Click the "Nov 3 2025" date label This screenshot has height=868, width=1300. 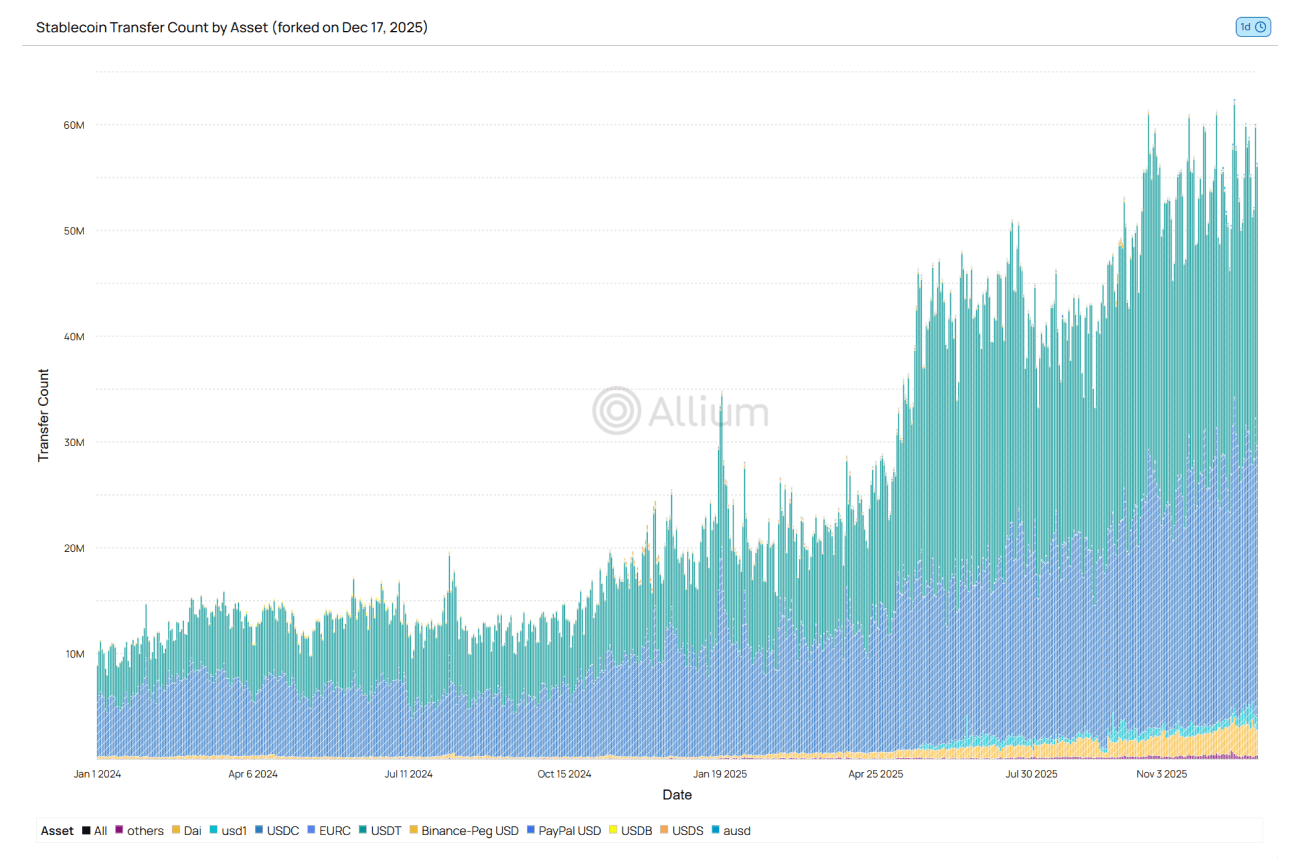pyautogui.click(x=1162, y=774)
